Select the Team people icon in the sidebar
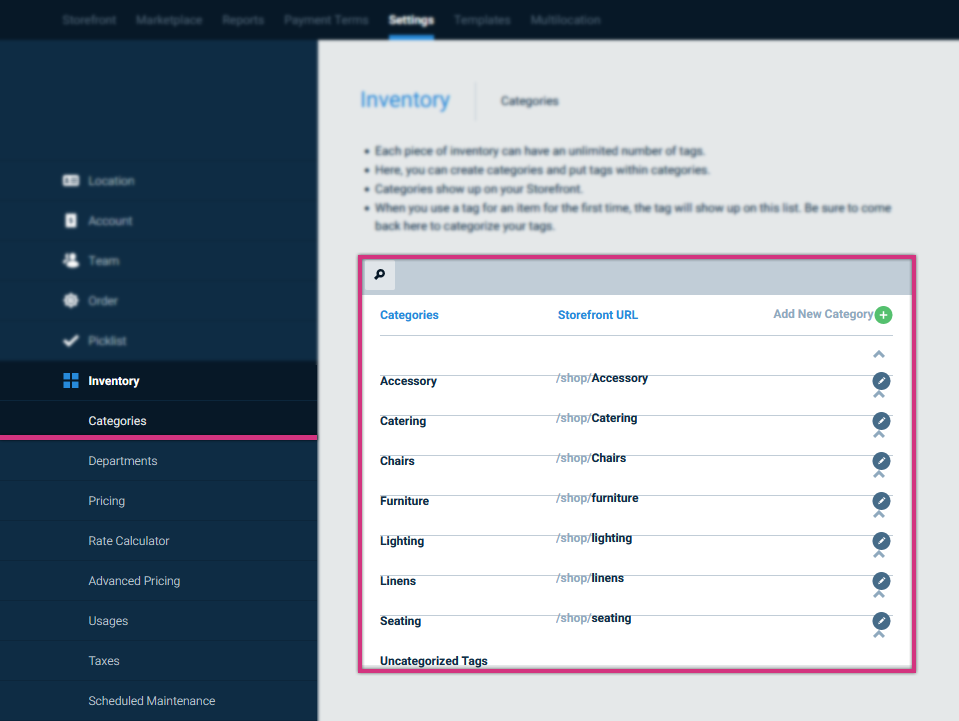This screenshot has width=959, height=721. (x=70, y=260)
